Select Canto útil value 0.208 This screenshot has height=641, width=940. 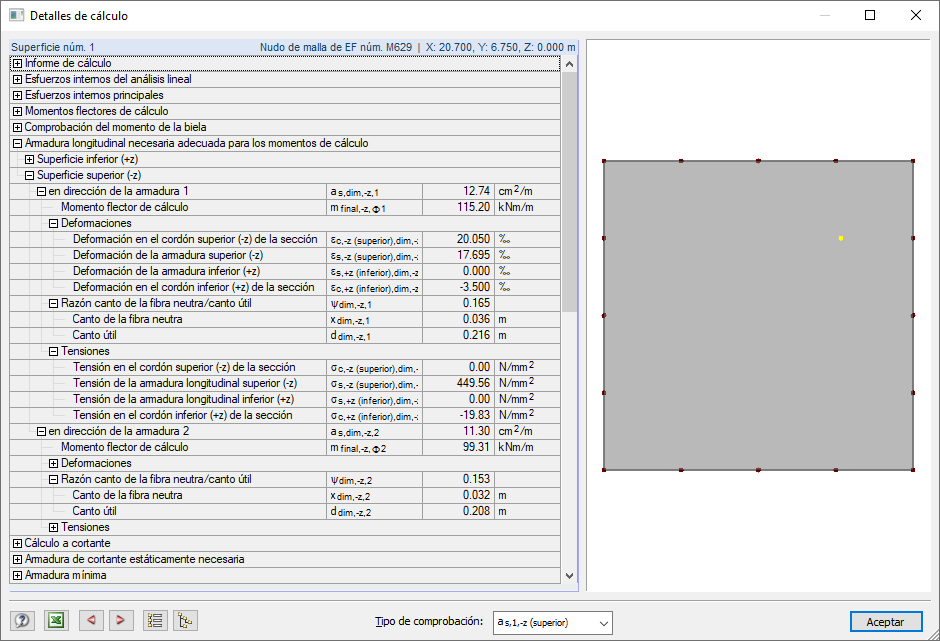[458, 511]
